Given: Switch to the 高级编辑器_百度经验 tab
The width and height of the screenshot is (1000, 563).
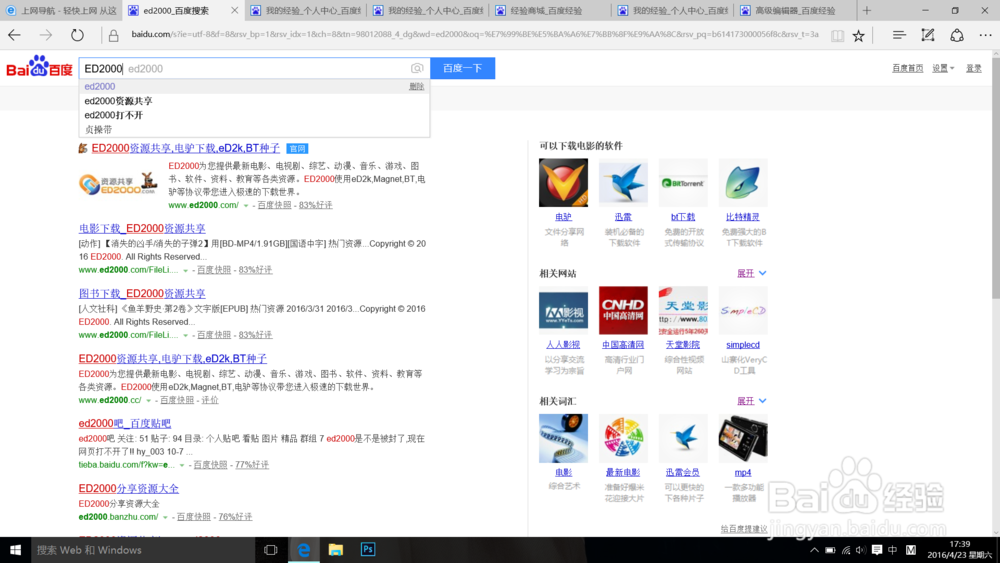Looking at the screenshot, I should click(795, 10).
